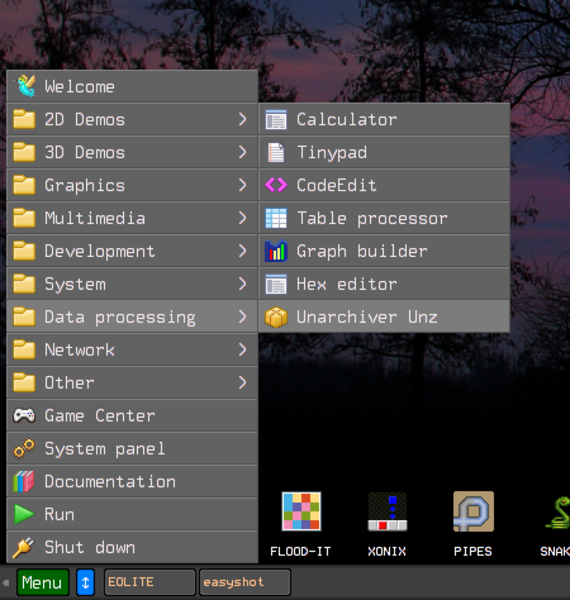Expand the Other submenu arrow

point(242,382)
